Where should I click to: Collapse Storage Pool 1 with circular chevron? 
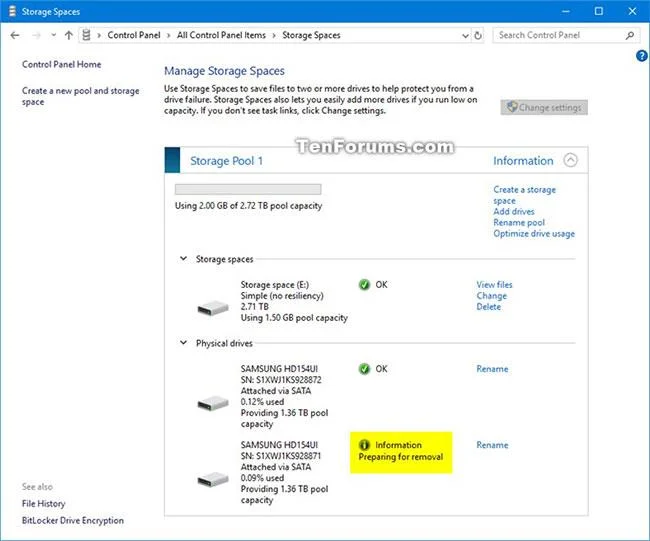pos(570,160)
